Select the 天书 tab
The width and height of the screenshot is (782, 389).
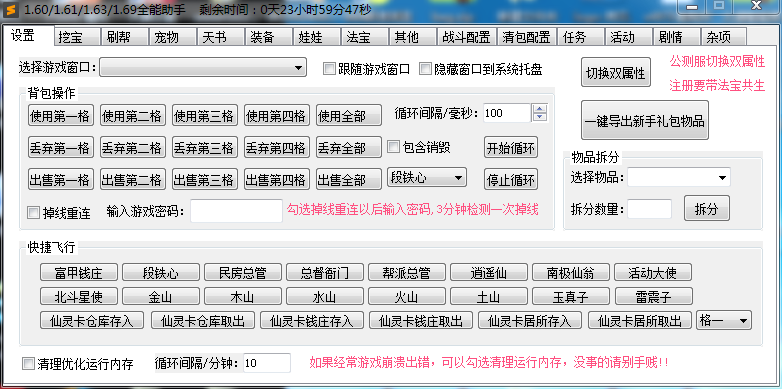click(221, 37)
